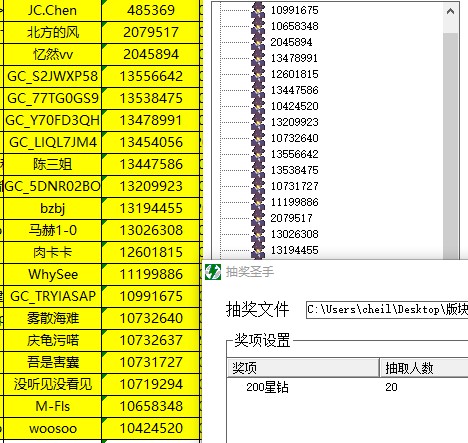Click spreadsheet cell GC_S2JWXP58
The image size is (468, 443).
coord(52,76)
